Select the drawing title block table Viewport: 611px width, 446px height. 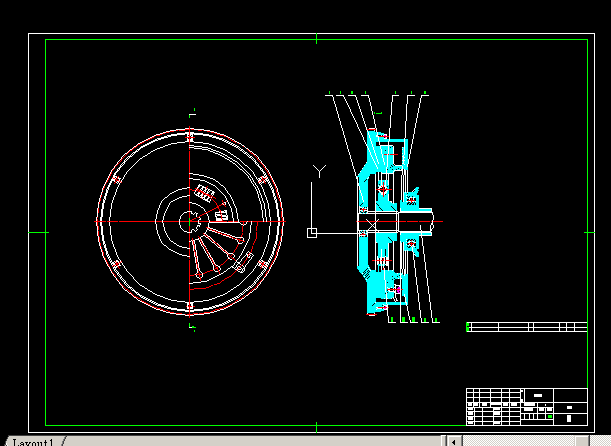[x=527, y=407]
